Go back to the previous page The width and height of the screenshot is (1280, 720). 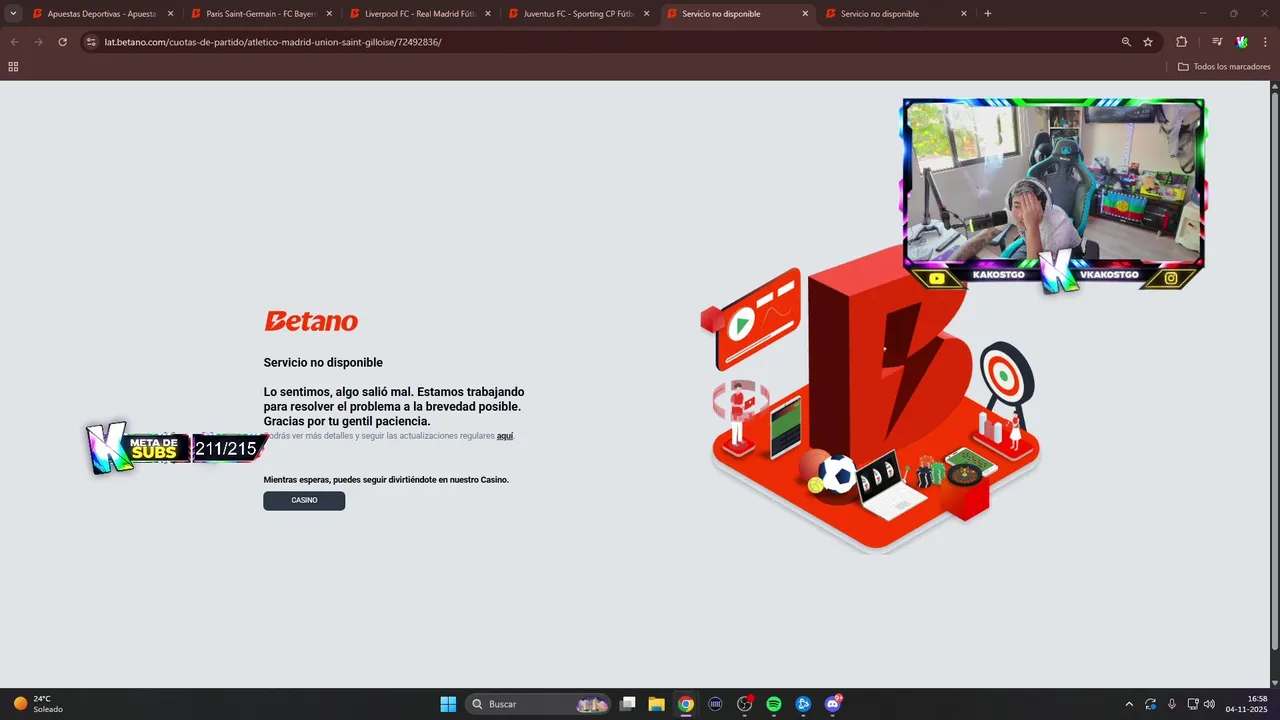[14, 42]
